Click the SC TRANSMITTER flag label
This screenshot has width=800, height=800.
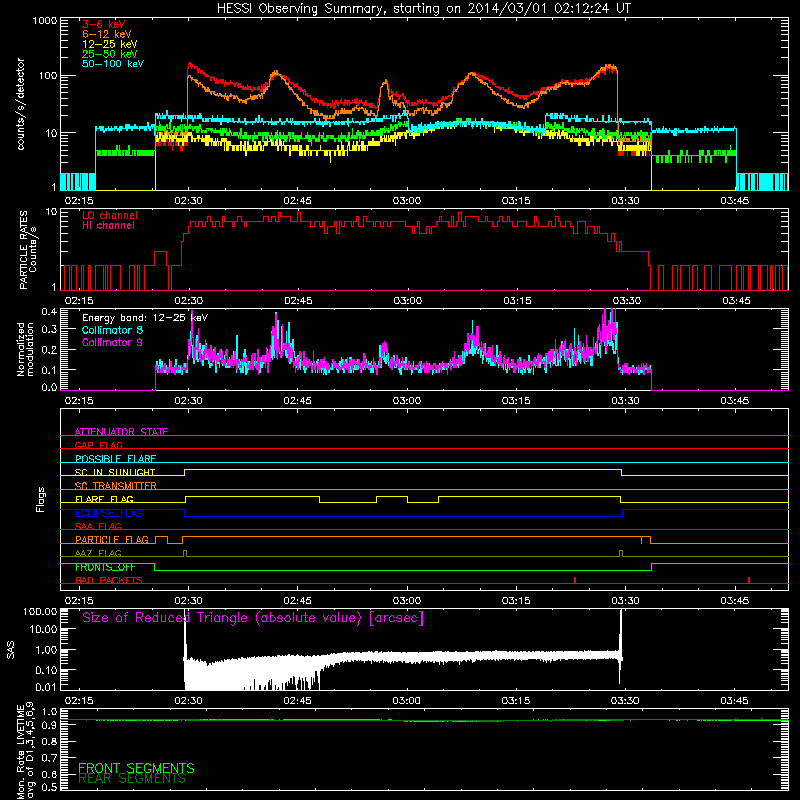[x=115, y=485]
